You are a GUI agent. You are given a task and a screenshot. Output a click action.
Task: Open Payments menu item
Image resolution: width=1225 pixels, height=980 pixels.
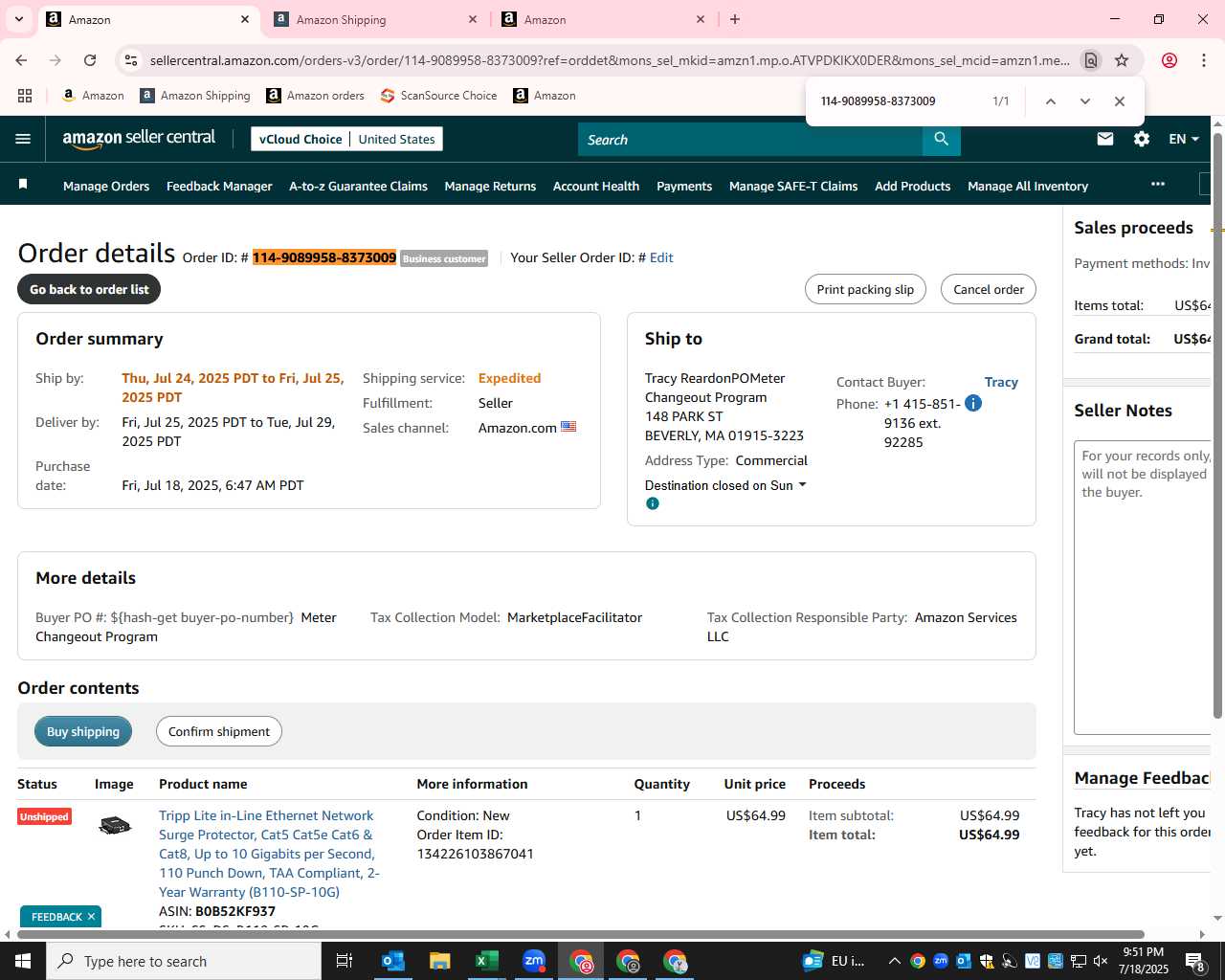pyautogui.click(x=684, y=186)
